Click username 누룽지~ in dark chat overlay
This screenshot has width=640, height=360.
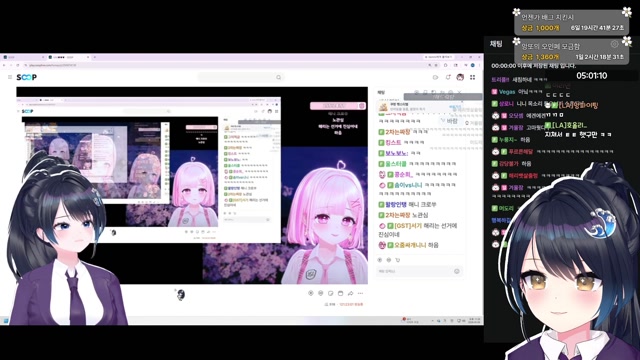(508, 140)
